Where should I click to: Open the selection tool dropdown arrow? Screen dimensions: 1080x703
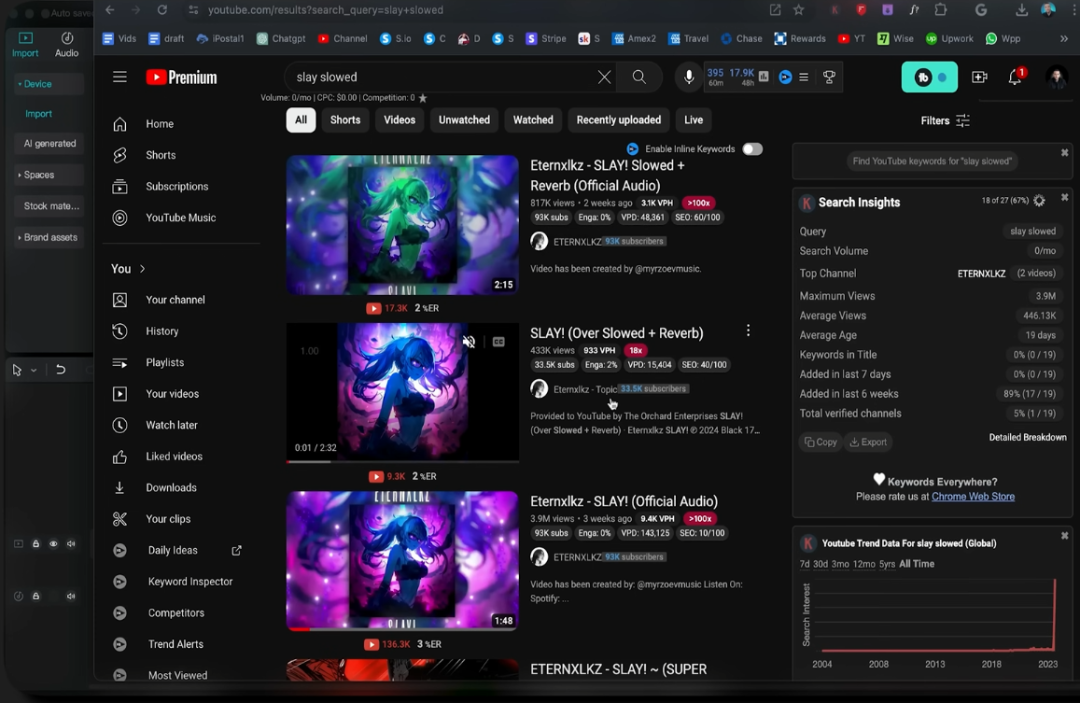click(33, 370)
